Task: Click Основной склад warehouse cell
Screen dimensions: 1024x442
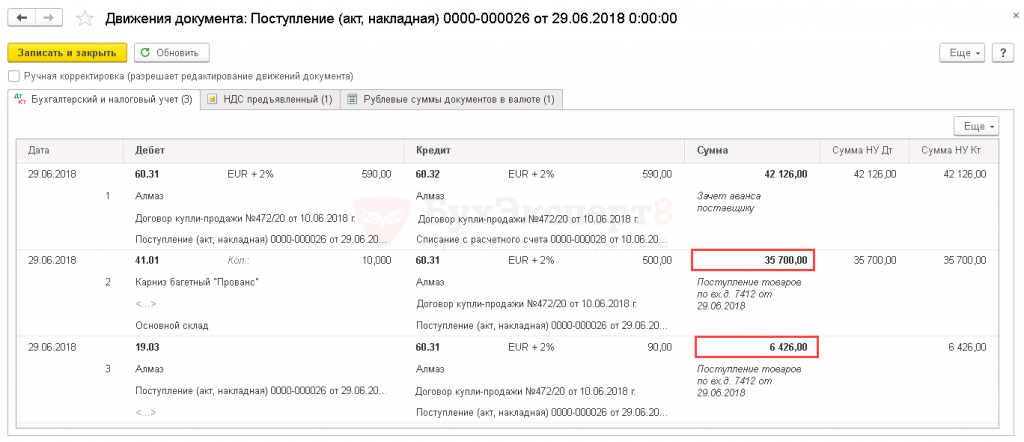Action: [172, 325]
